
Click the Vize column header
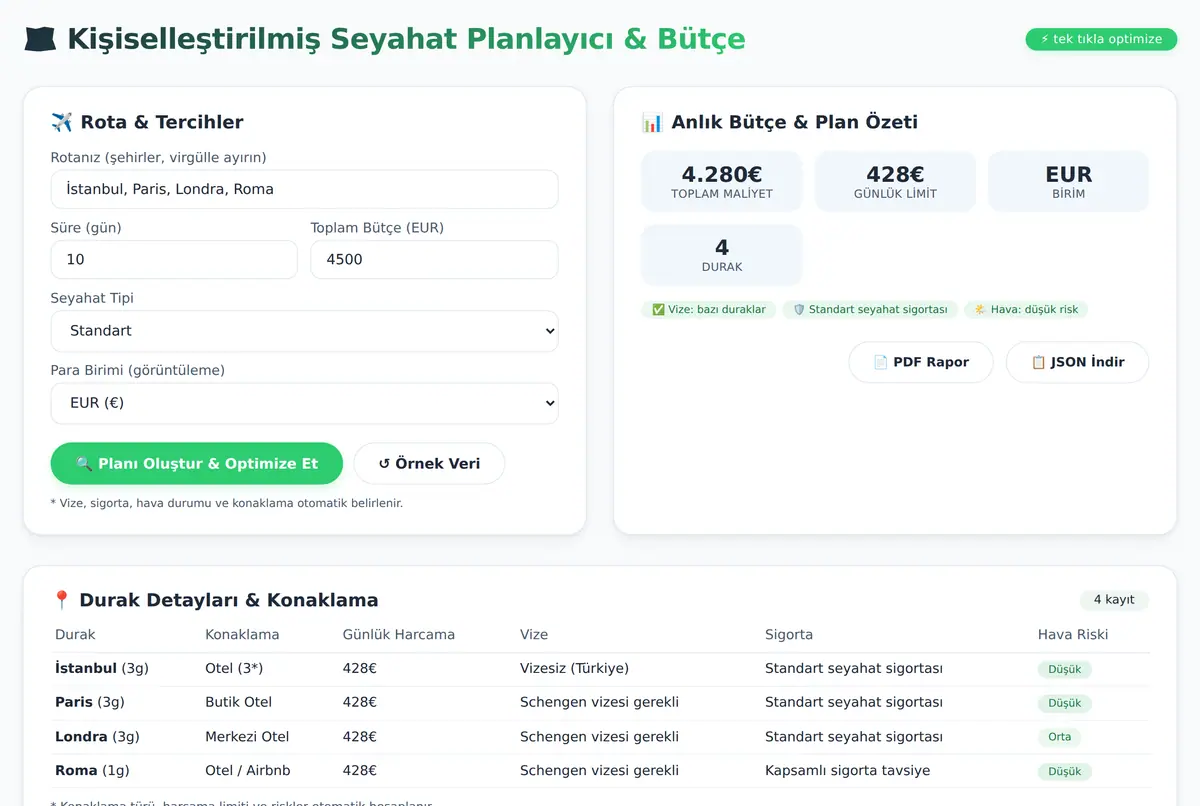[x=534, y=635]
